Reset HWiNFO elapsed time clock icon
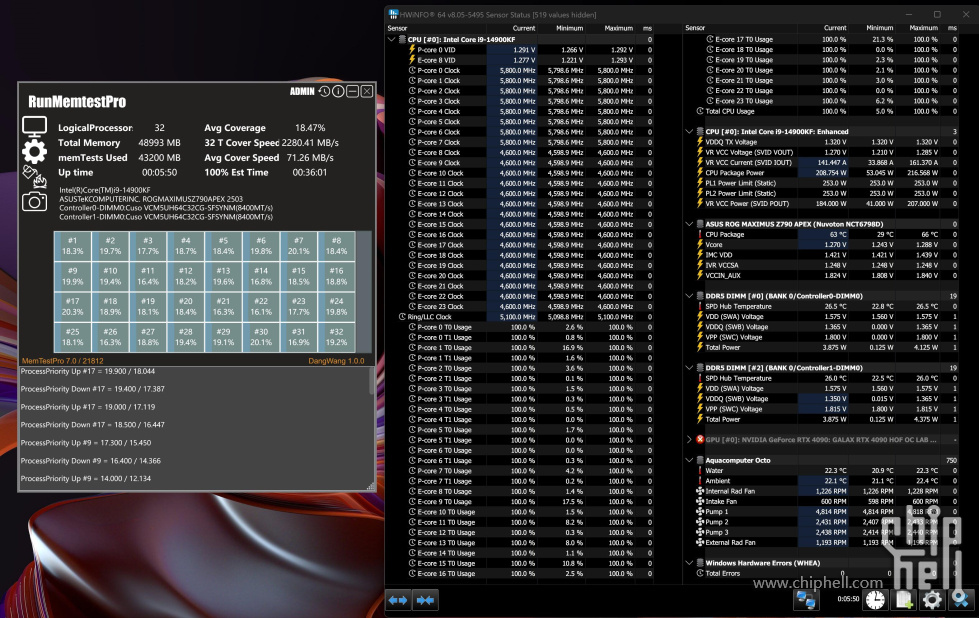The width and height of the screenshot is (979, 618). click(875, 600)
